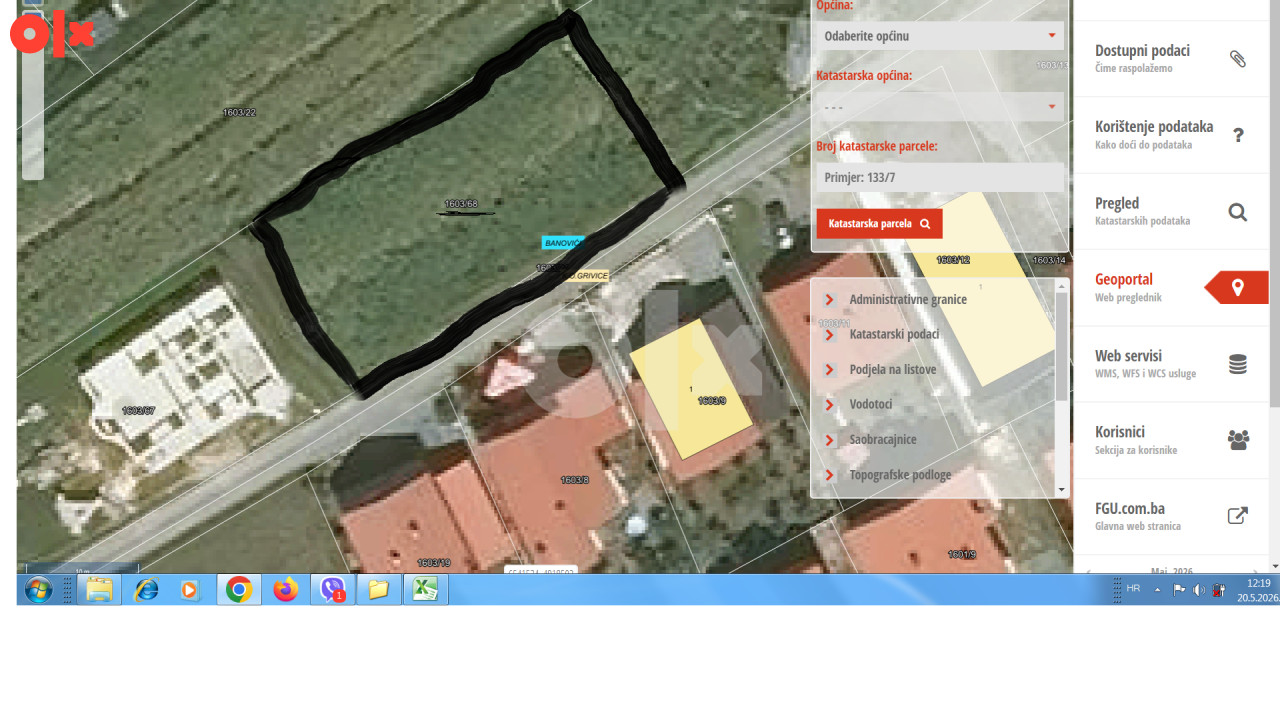The width and height of the screenshot is (1280, 720).
Task: Click the question mark icon beside Korištenje podataka
Action: (1238, 135)
